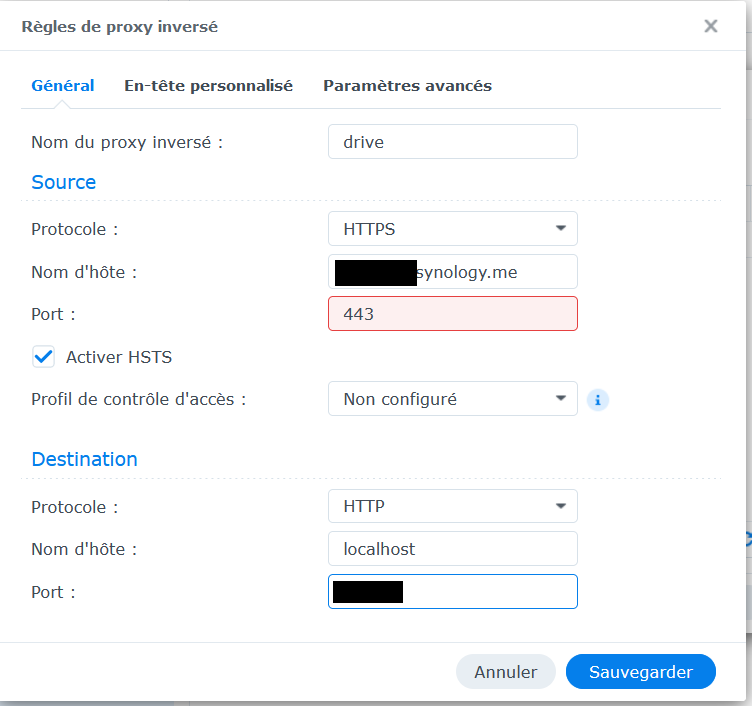The height and width of the screenshot is (706, 752).
Task: Switch to the Général tab
Action: pos(63,86)
